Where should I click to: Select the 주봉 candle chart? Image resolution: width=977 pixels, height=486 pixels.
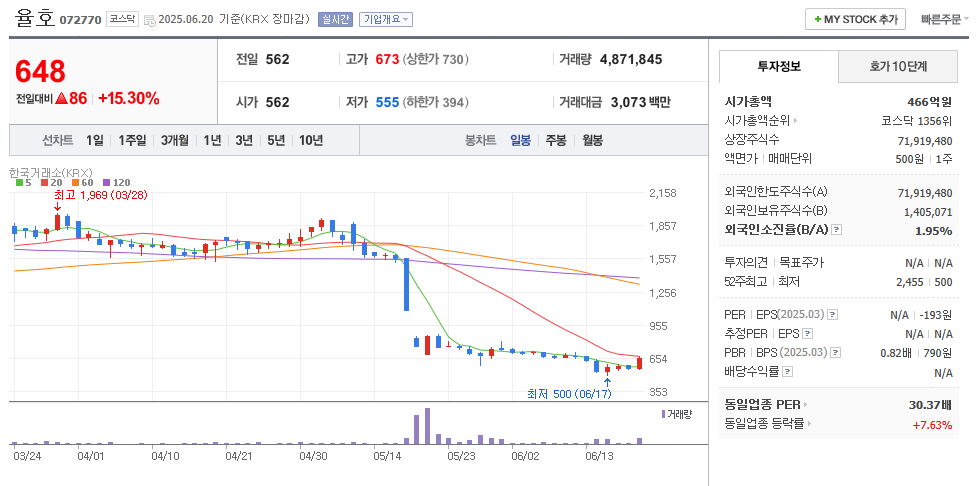(x=556, y=140)
